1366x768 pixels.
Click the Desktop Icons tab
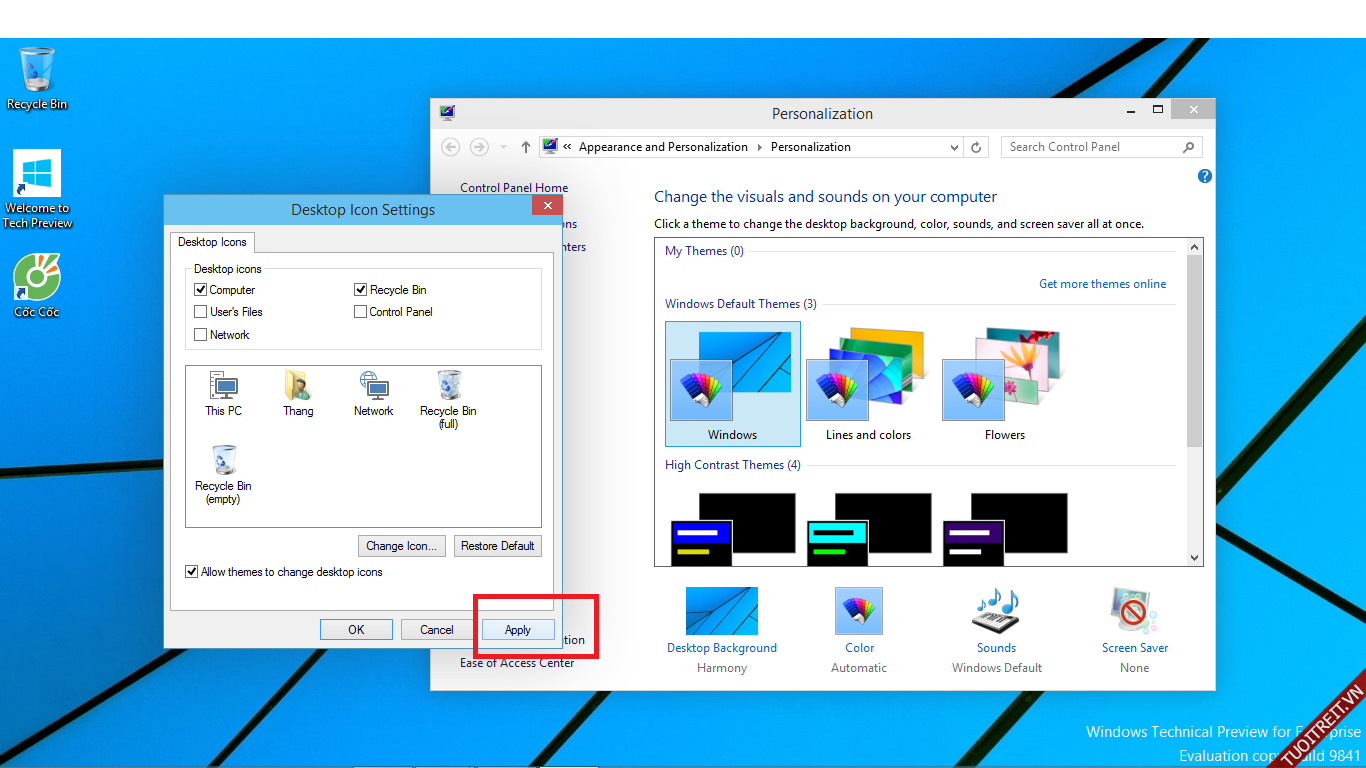coord(212,242)
